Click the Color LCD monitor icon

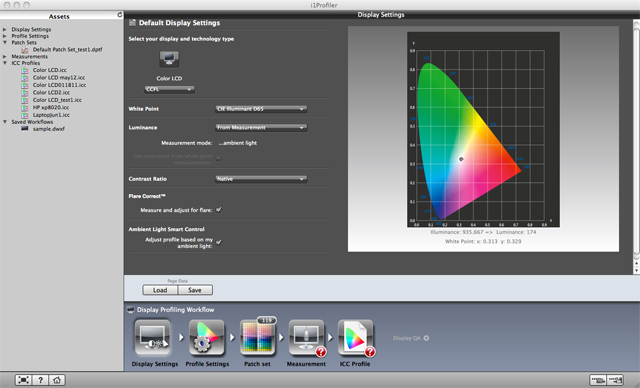click(169, 59)
